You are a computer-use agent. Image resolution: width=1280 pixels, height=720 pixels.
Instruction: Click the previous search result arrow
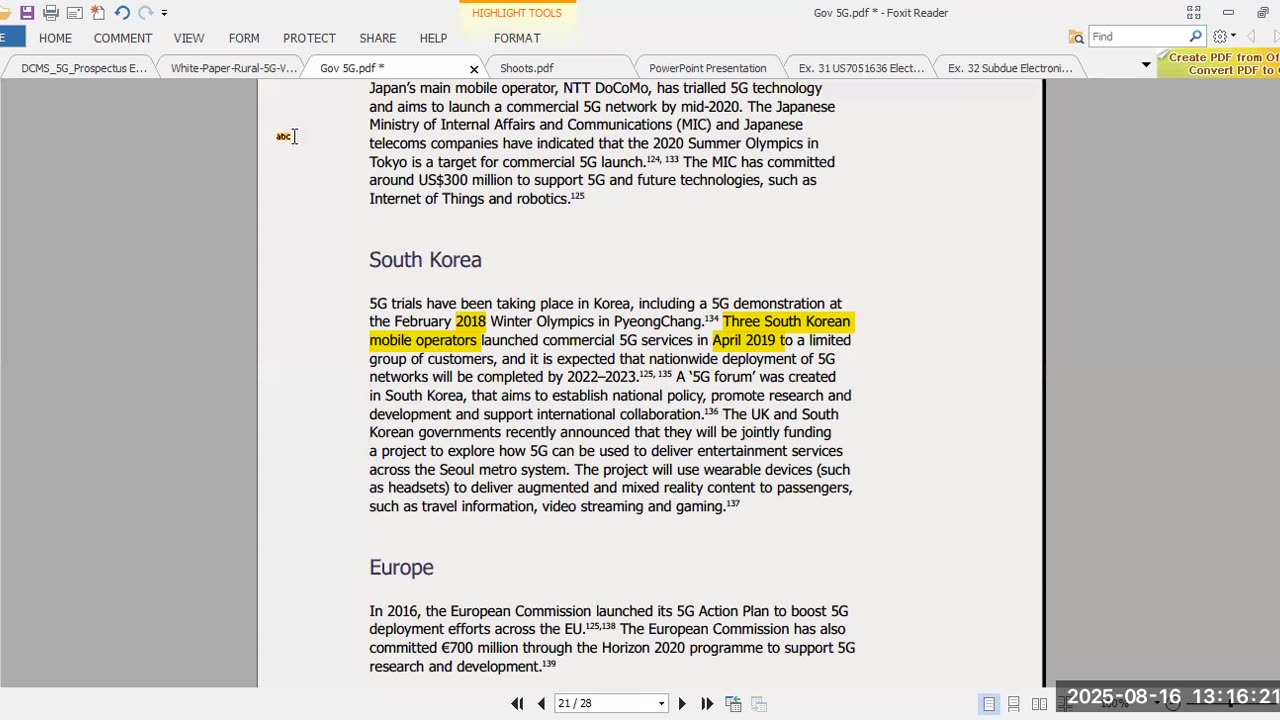[x=1251, y=37]
